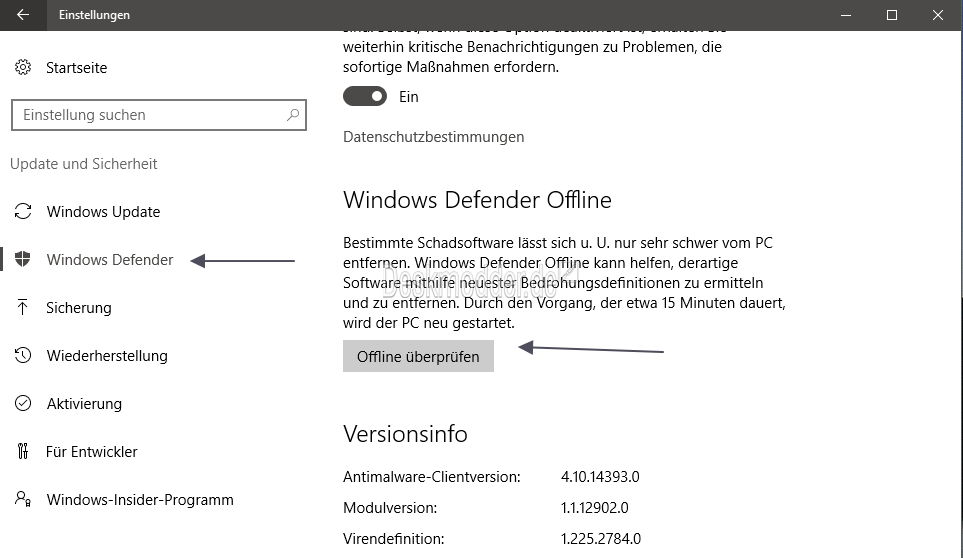
Task: Click the Windows Defender Offline heading
Action: [x=477, y=200]
